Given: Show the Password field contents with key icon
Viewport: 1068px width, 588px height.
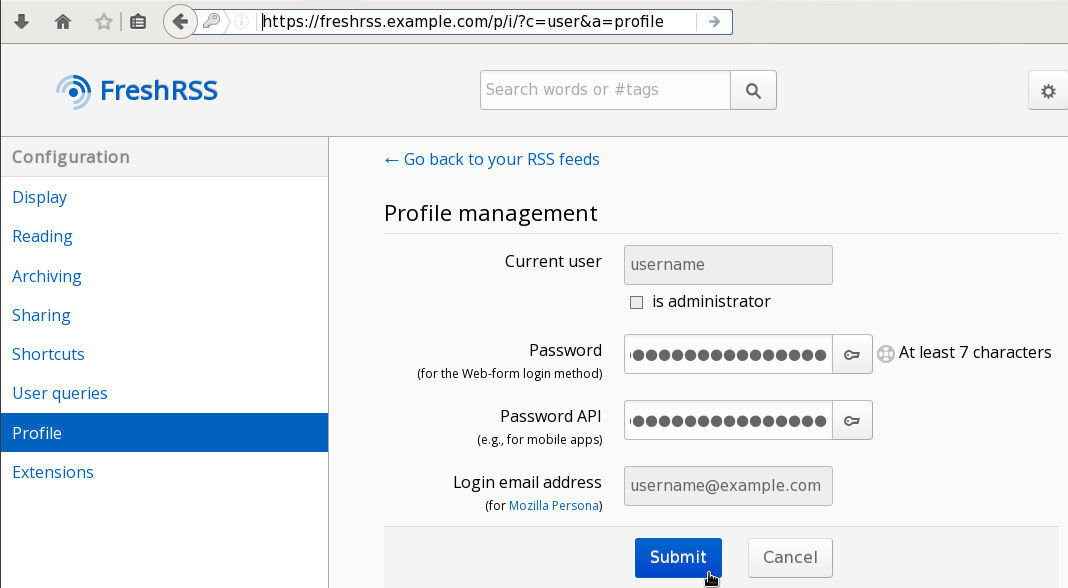Looking at the screenshot, I should pyautogui.click(x=852, y=354).
